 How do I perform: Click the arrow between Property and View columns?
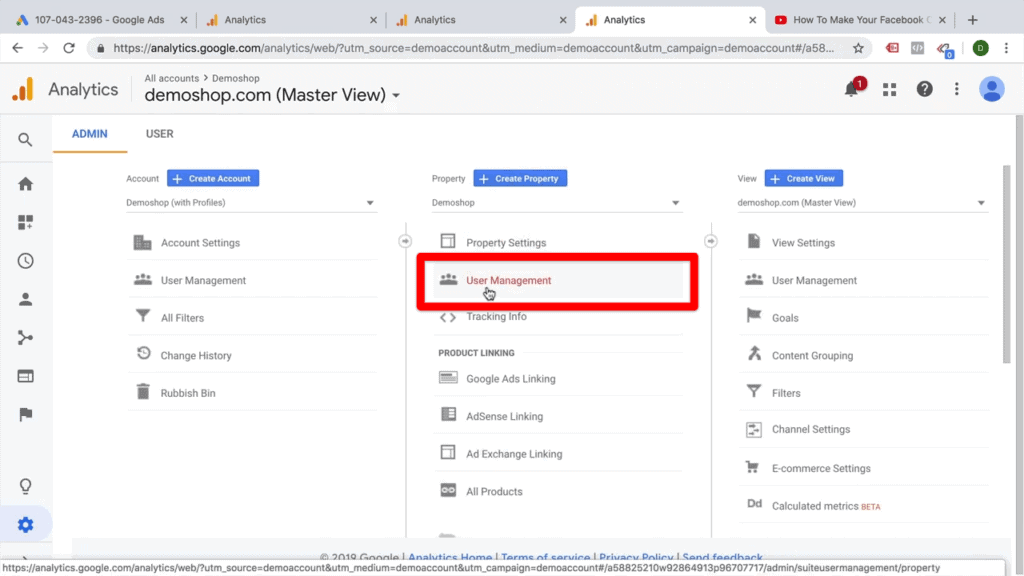(x=711, y=241)
